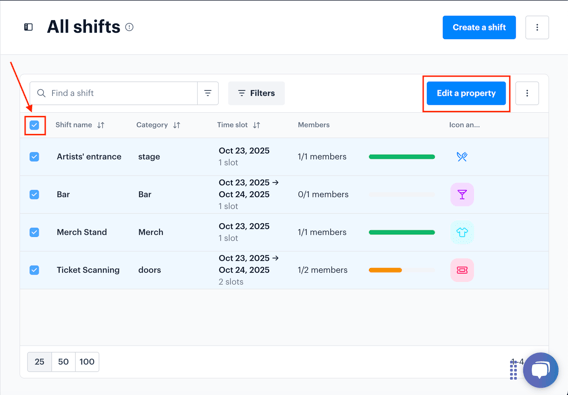Open search filter options icon in search box

(x=208, y=93)
